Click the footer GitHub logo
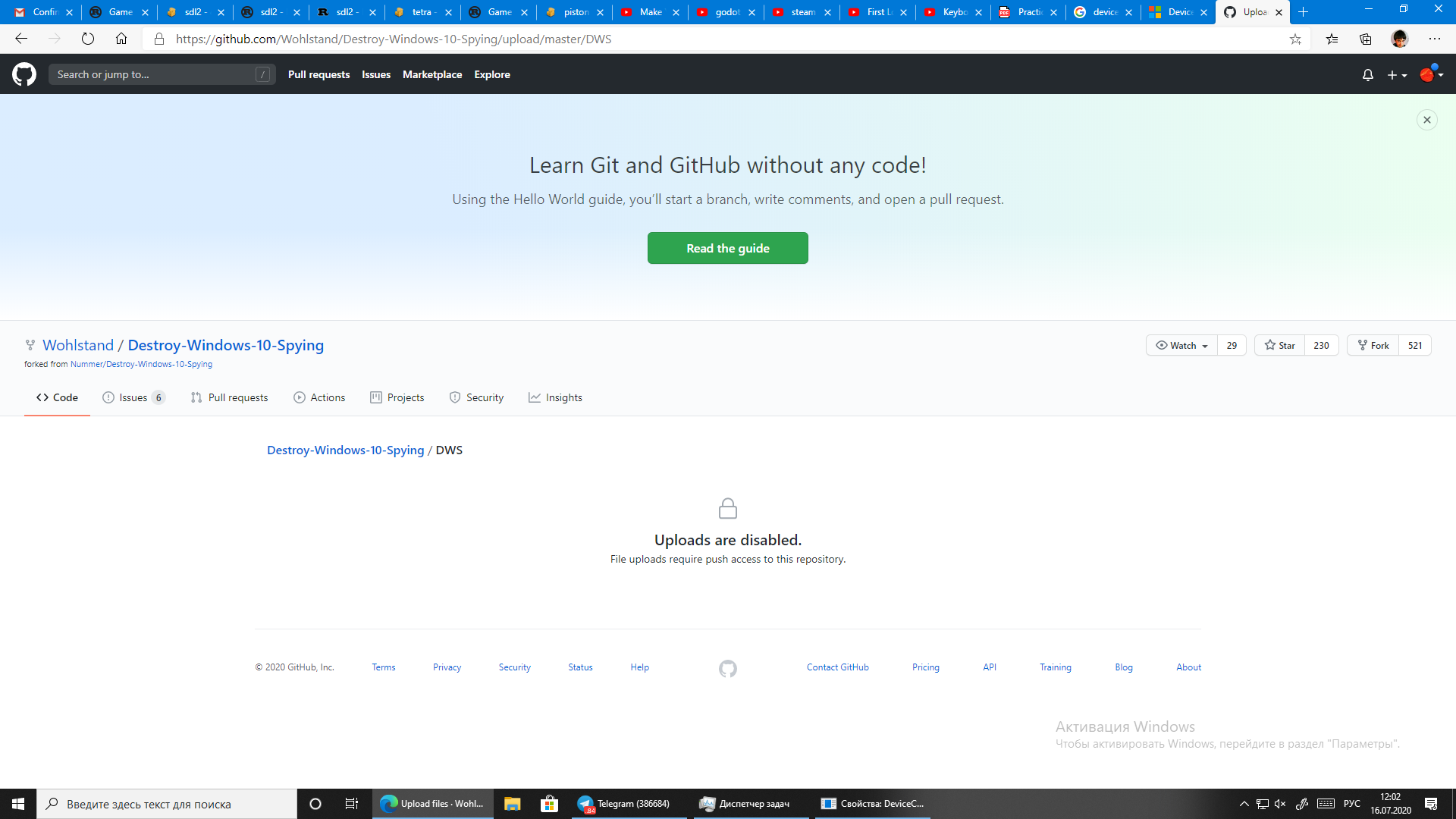This screenshot has width=1456, height=819. pos(728,669)
